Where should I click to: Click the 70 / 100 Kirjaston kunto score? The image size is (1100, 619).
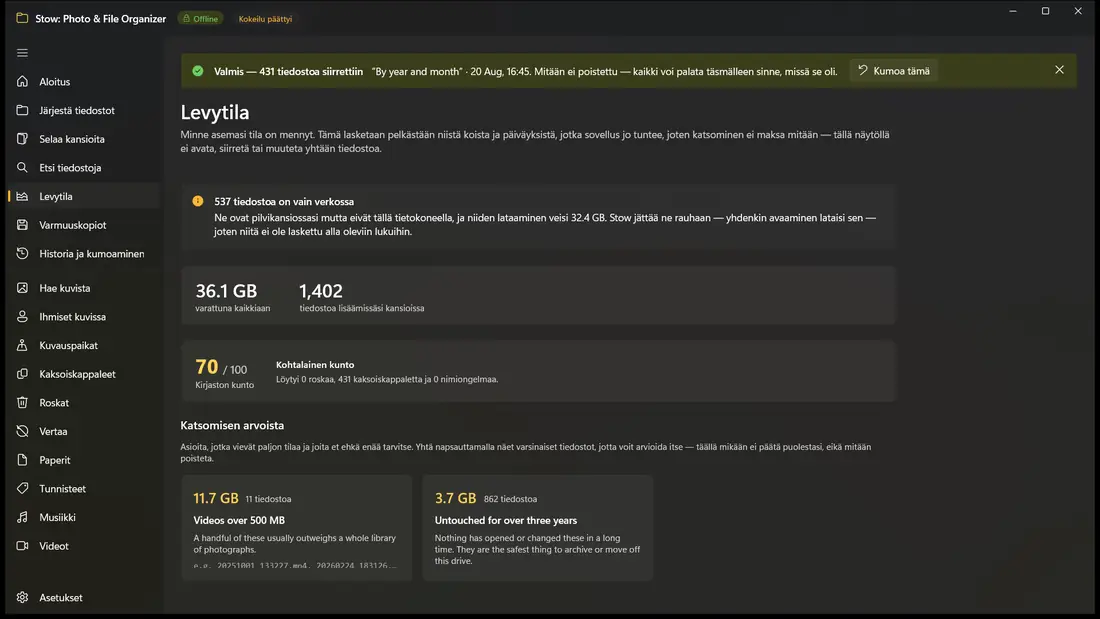pyautogui.click(x=223, y=372)
